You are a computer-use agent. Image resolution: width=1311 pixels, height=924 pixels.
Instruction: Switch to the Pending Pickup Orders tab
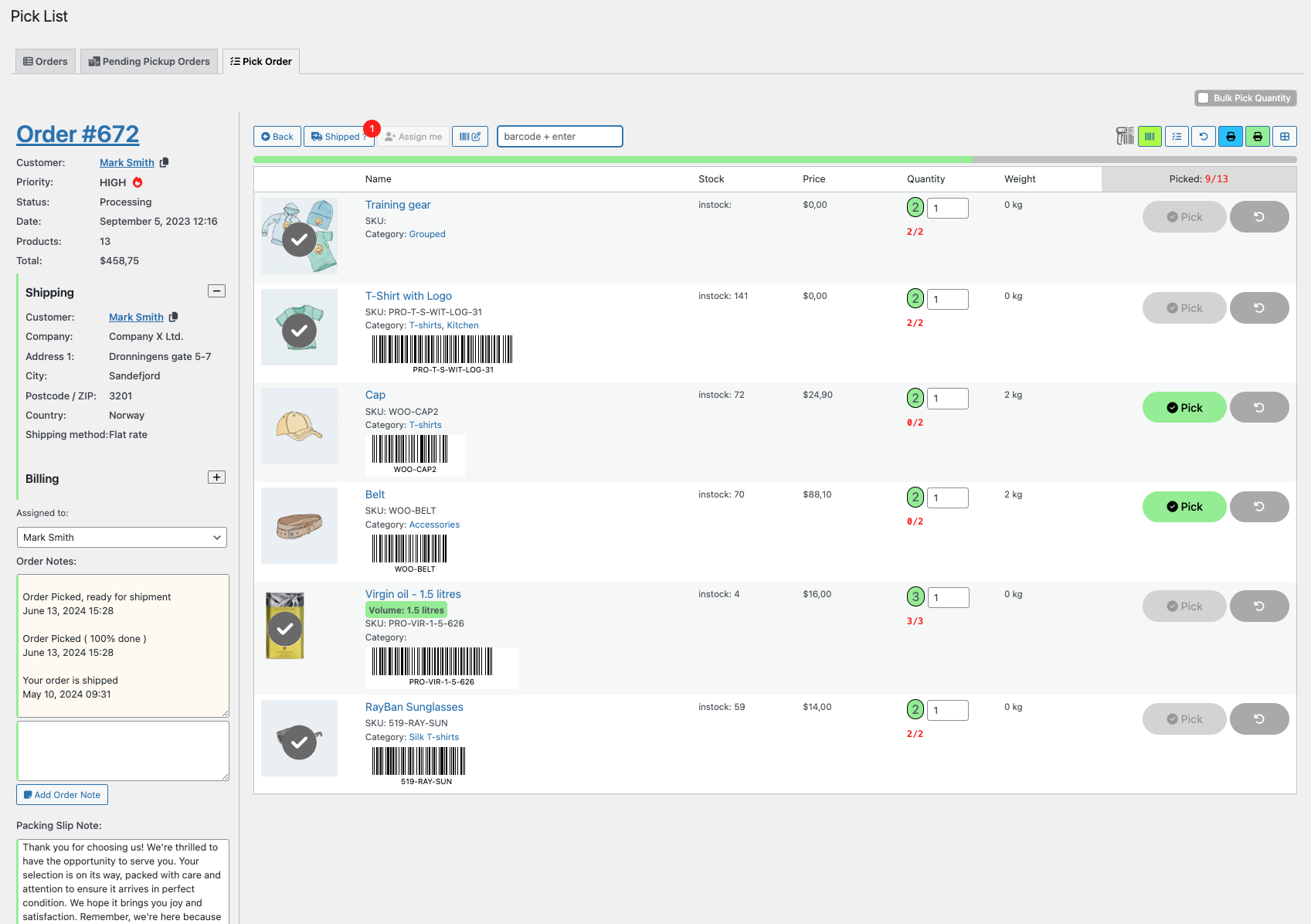[x=148, y=61]
